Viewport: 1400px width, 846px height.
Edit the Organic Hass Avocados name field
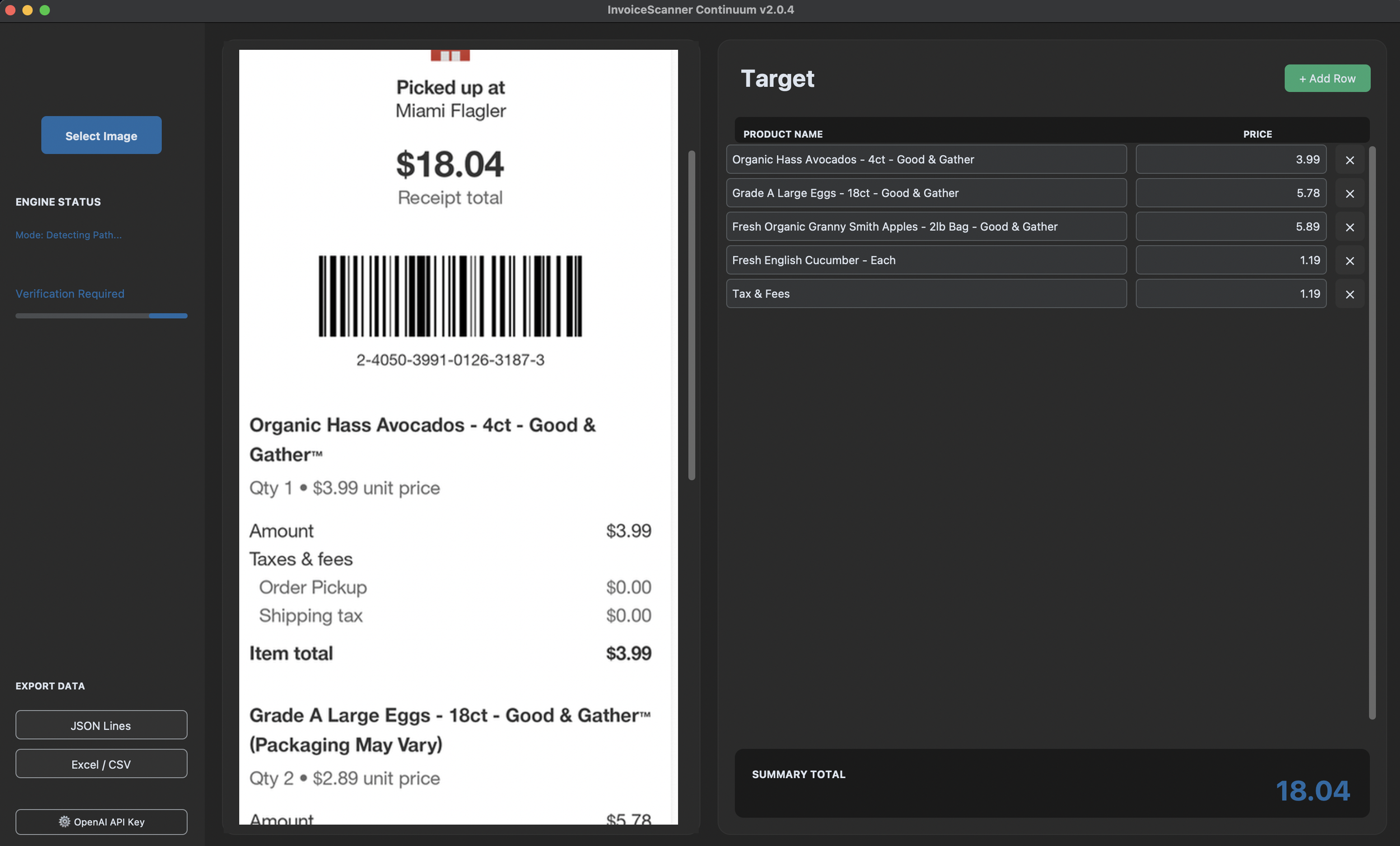click(926, 159)
